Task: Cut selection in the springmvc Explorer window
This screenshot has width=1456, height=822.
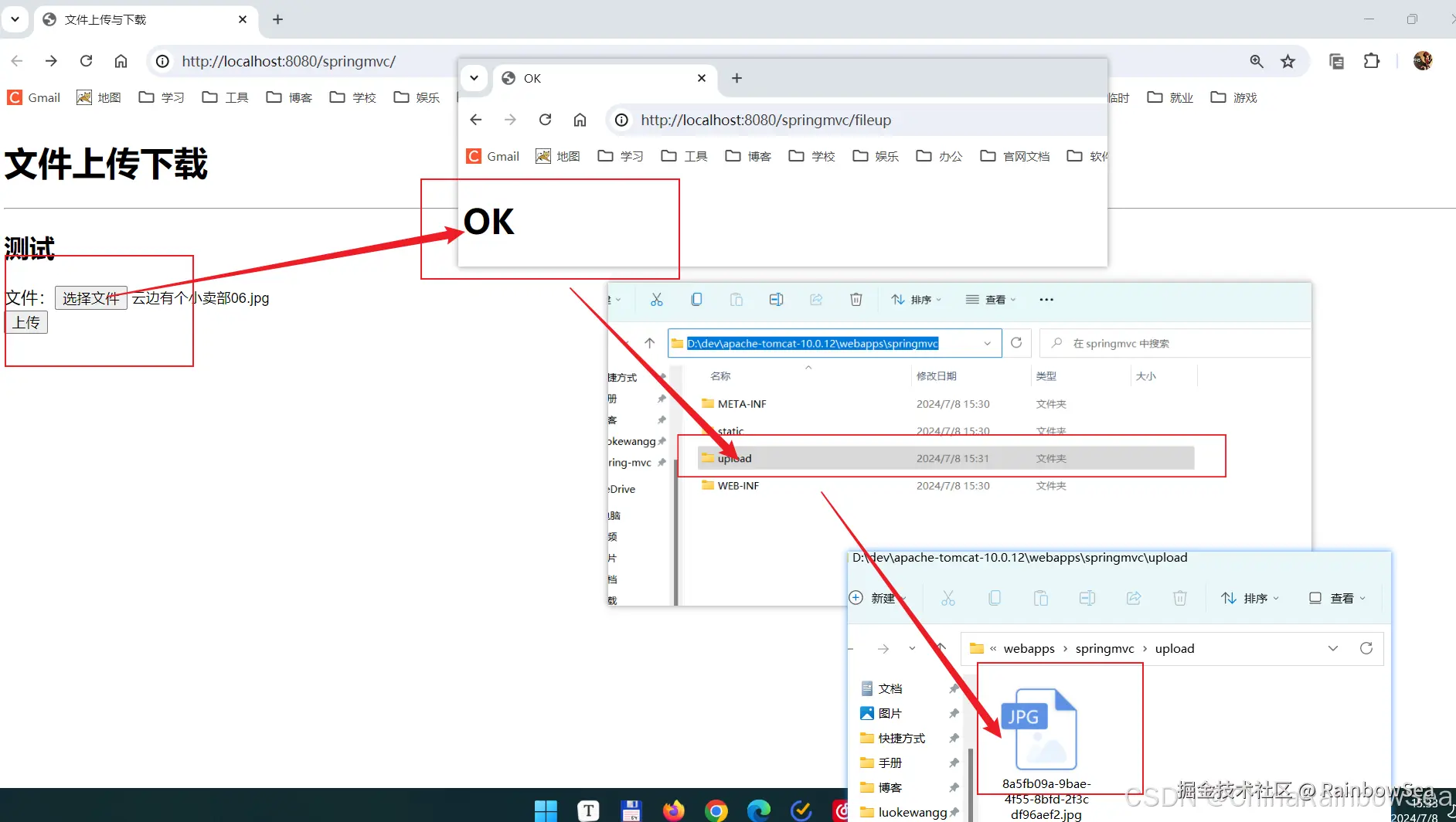Action: tap(656, 300)
